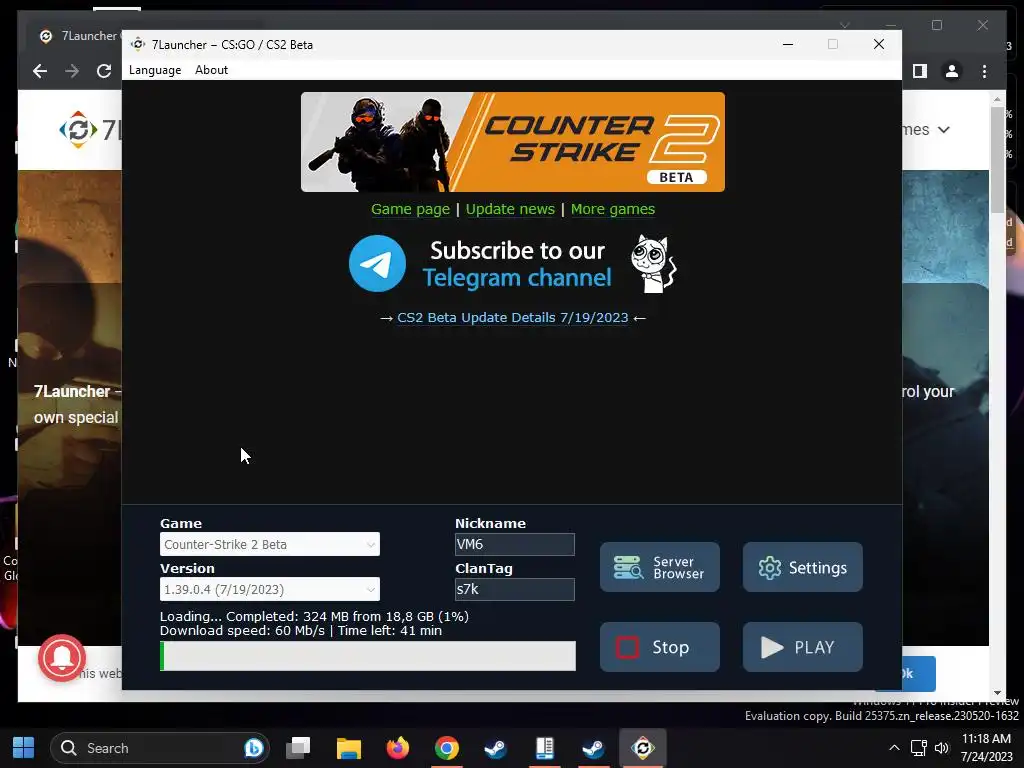Click the browser page vertical scrollbar
The width and height of the screenshot is (1024, 768).
tap(997, 159)
